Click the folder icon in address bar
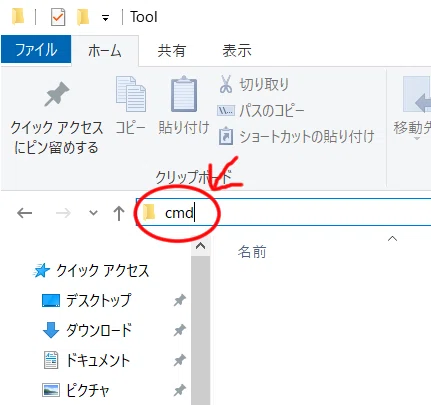431x405 pixels. click(149, 212)
